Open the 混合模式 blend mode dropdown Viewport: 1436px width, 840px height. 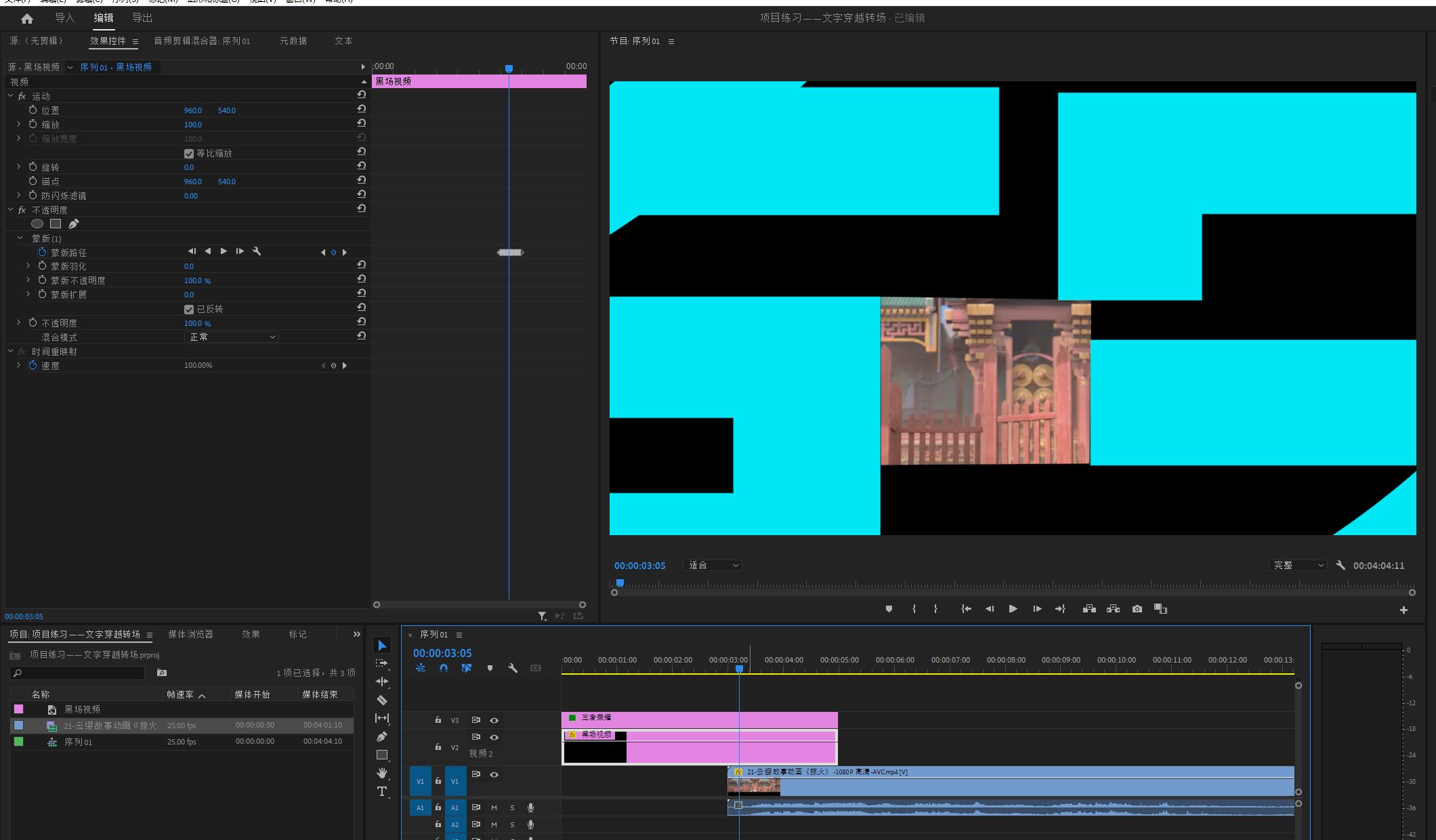pyautogui.click(x=232, y=337)
